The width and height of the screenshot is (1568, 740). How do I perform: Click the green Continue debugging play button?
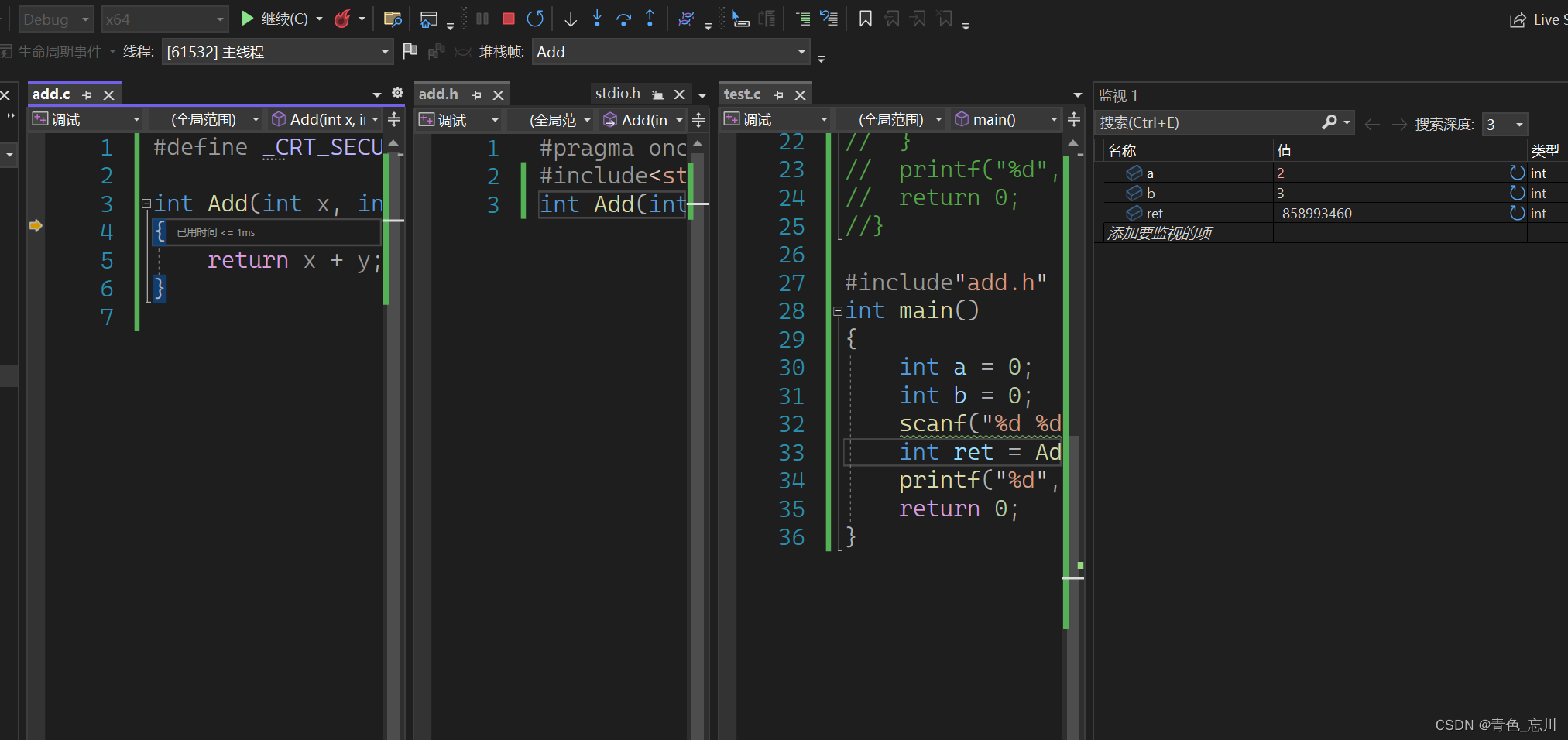(247, 19)
